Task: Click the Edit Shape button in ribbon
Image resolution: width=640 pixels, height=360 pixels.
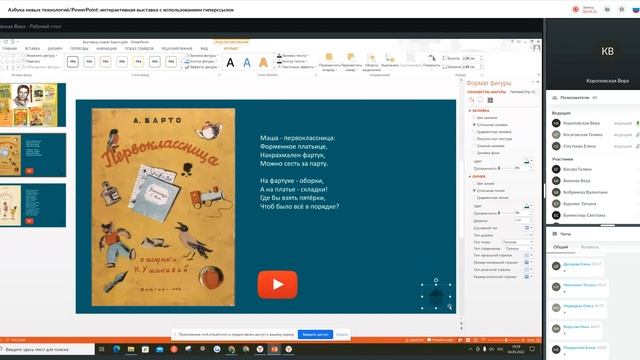Action: (39, 55)
